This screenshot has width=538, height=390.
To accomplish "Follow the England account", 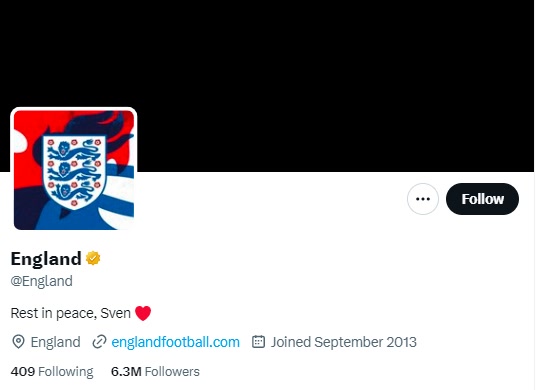I will point(482,199).
